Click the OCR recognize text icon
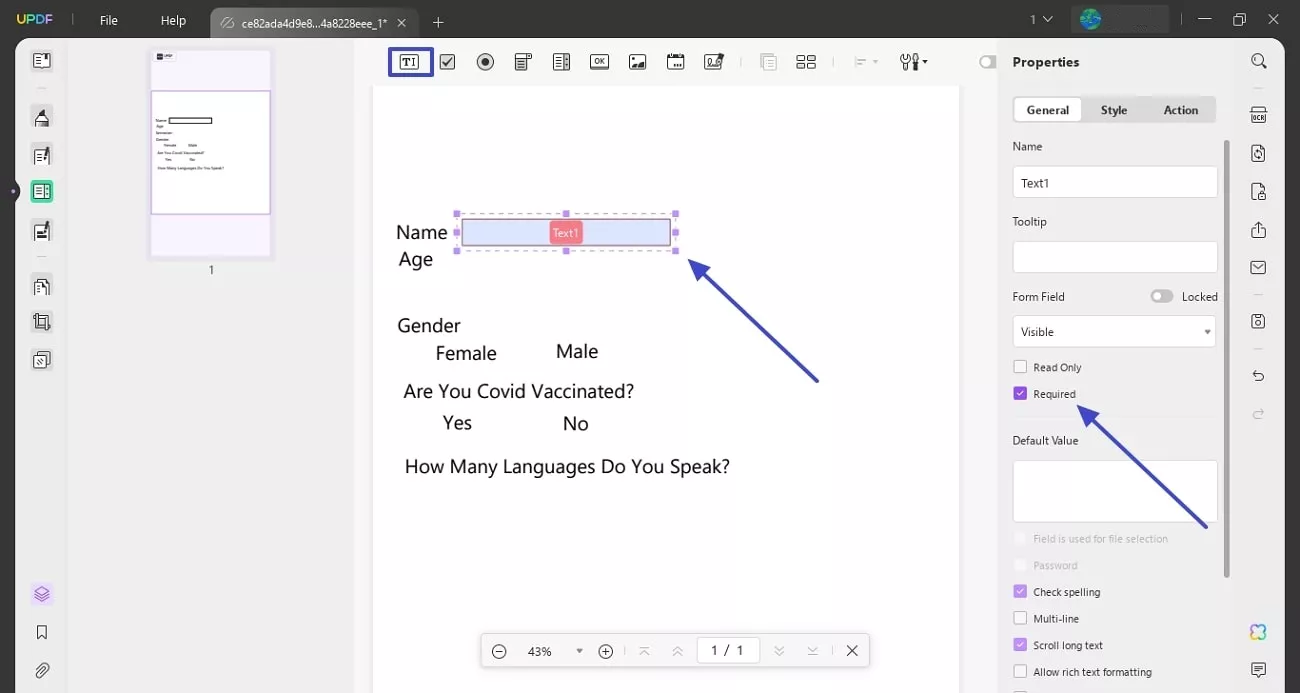The height and width of the screenshot is (693, 1300). point(1258,115)
